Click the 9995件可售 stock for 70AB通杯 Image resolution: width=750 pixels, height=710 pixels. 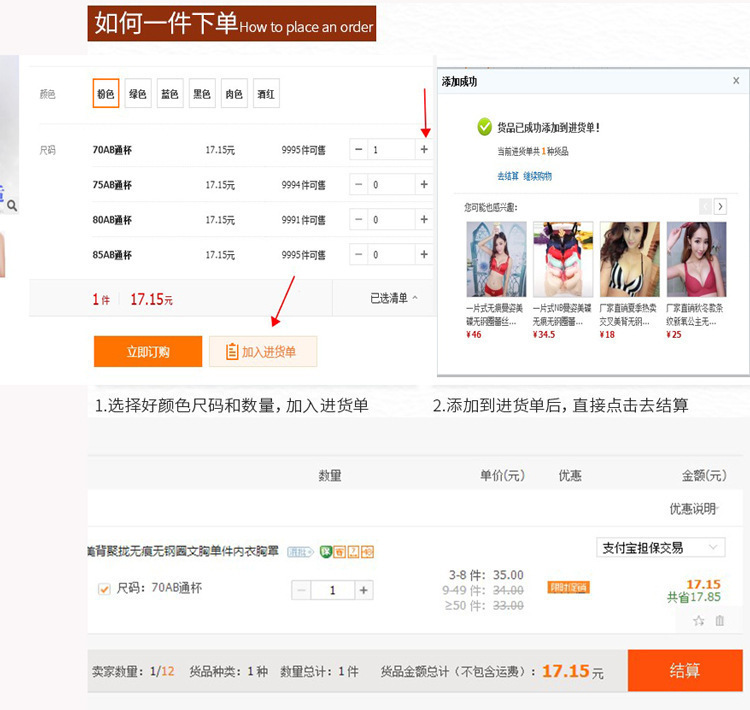point(303,150)
